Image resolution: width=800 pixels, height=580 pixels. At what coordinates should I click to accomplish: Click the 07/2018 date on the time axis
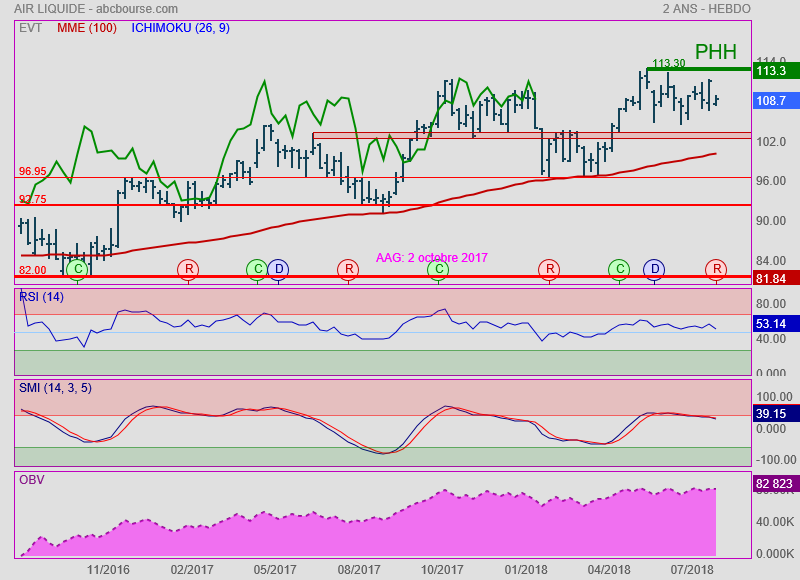pos(692,570)
